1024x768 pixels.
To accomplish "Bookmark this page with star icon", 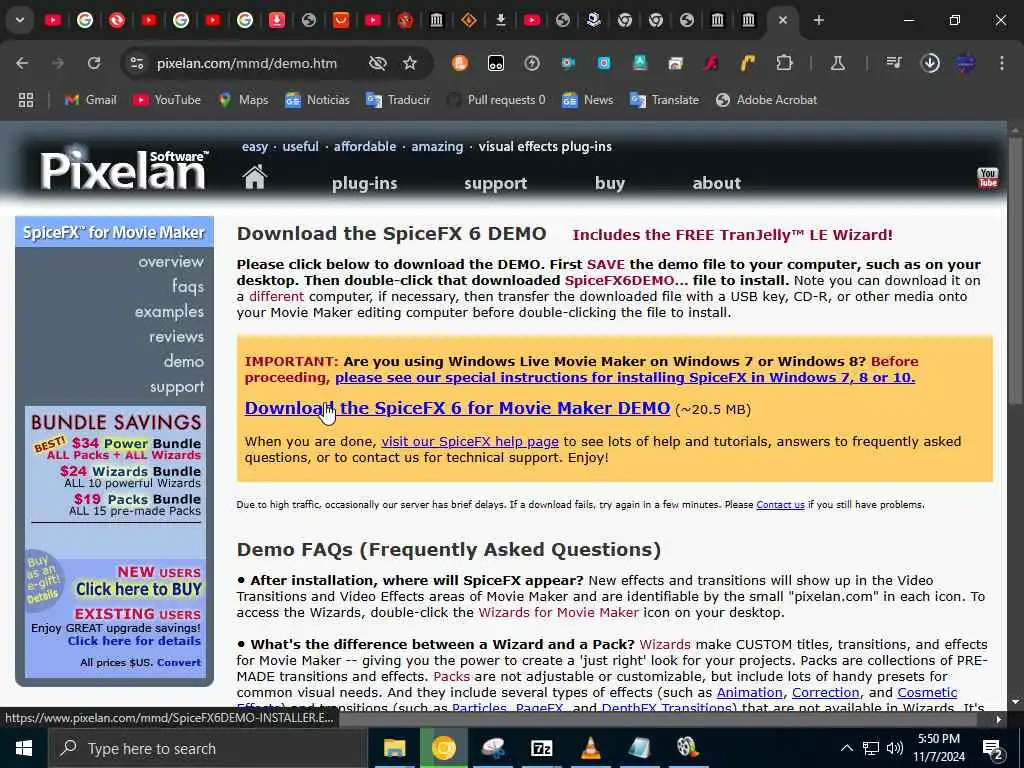I will [x=409, y=63].
